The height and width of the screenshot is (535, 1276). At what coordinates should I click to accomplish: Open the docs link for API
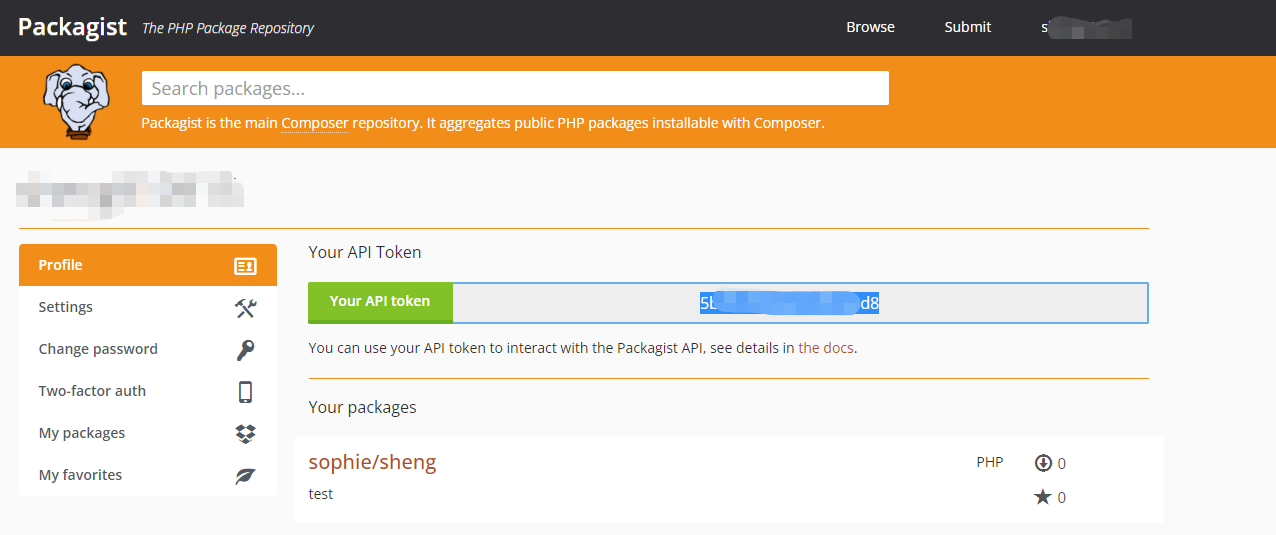(826, 349)
